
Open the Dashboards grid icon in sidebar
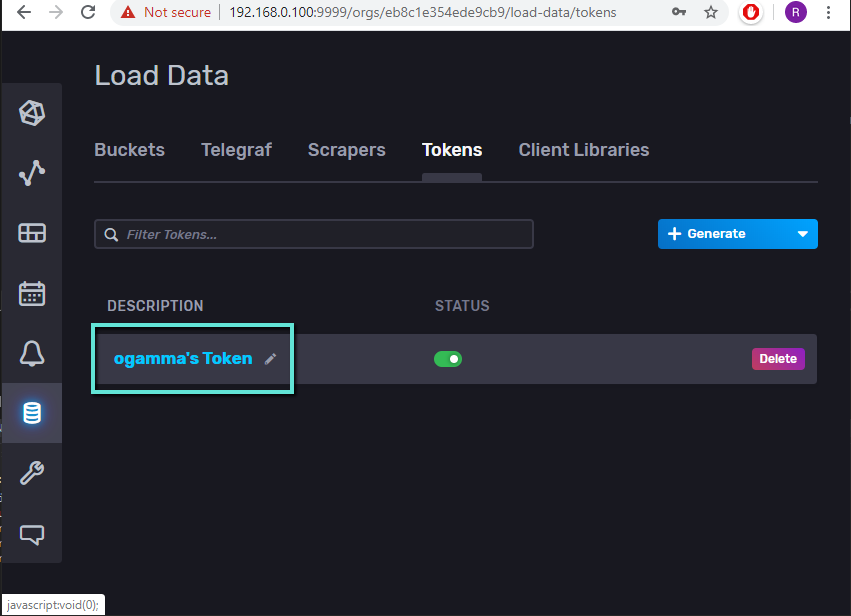coord(32,233)
